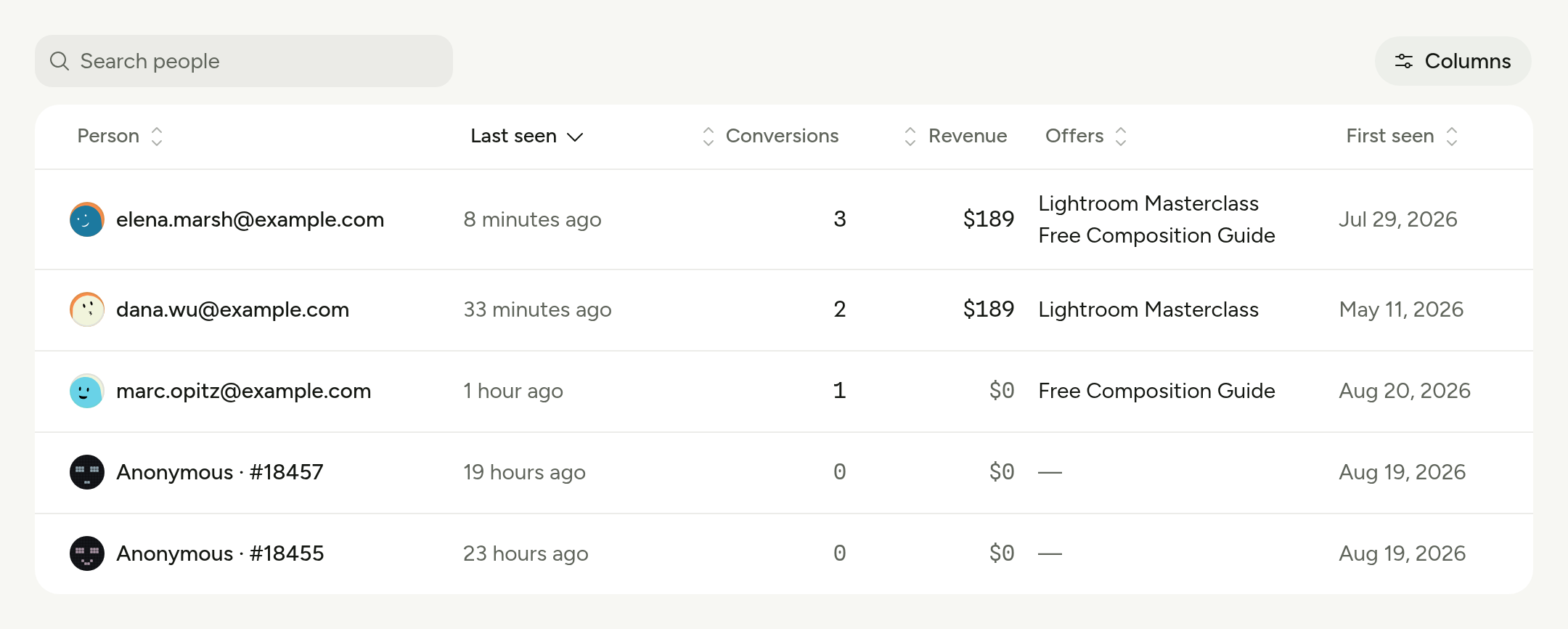Click the 'Aug 19, 2026' date for Anonymous #18455
The image size is (1568, 629).
tap(1402, 553)
